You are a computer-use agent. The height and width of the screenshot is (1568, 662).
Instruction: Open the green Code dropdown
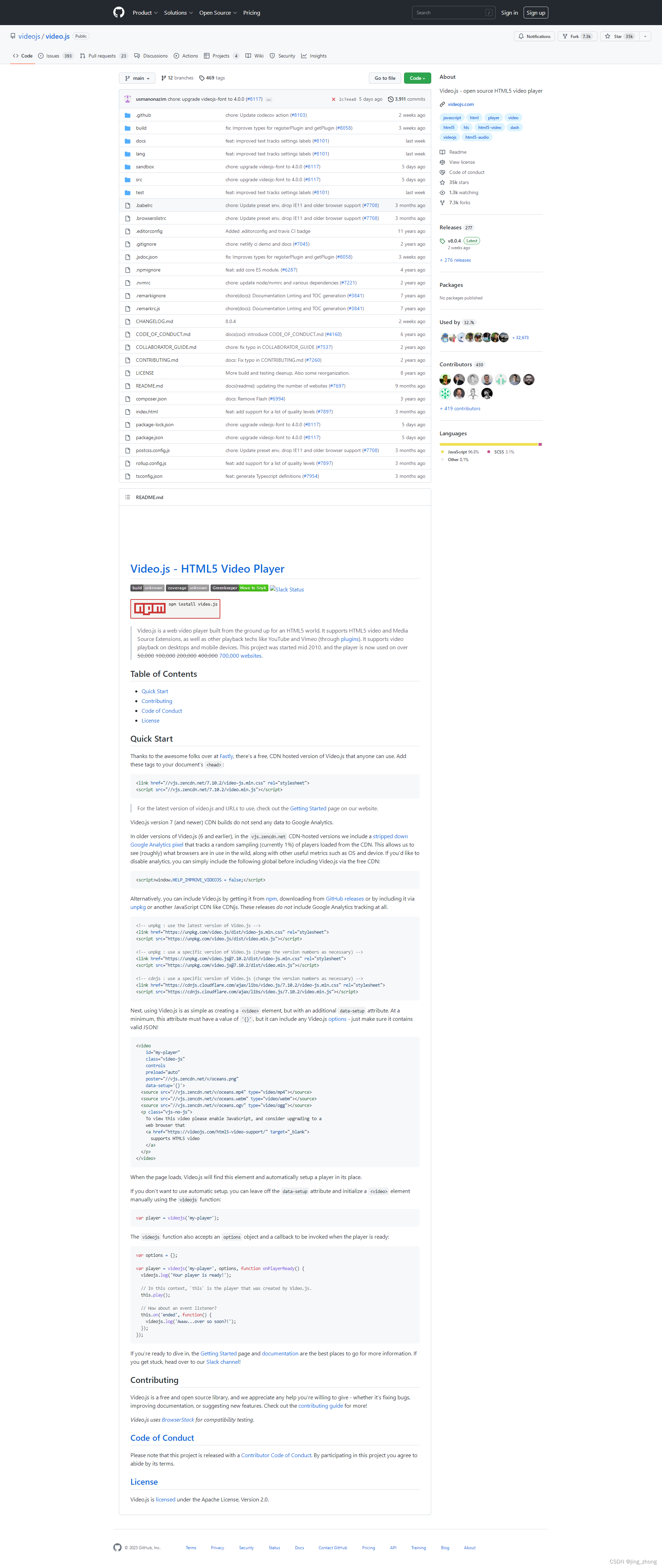pos(417,78)
